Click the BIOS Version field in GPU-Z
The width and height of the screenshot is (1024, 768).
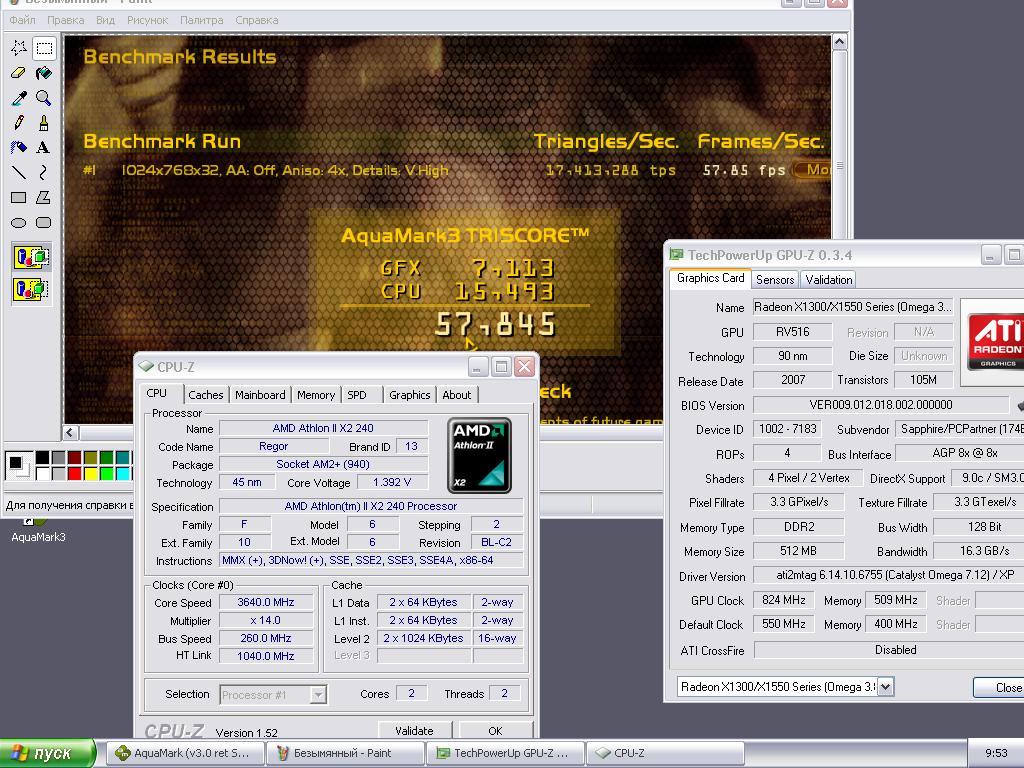(x=881, y=405)
